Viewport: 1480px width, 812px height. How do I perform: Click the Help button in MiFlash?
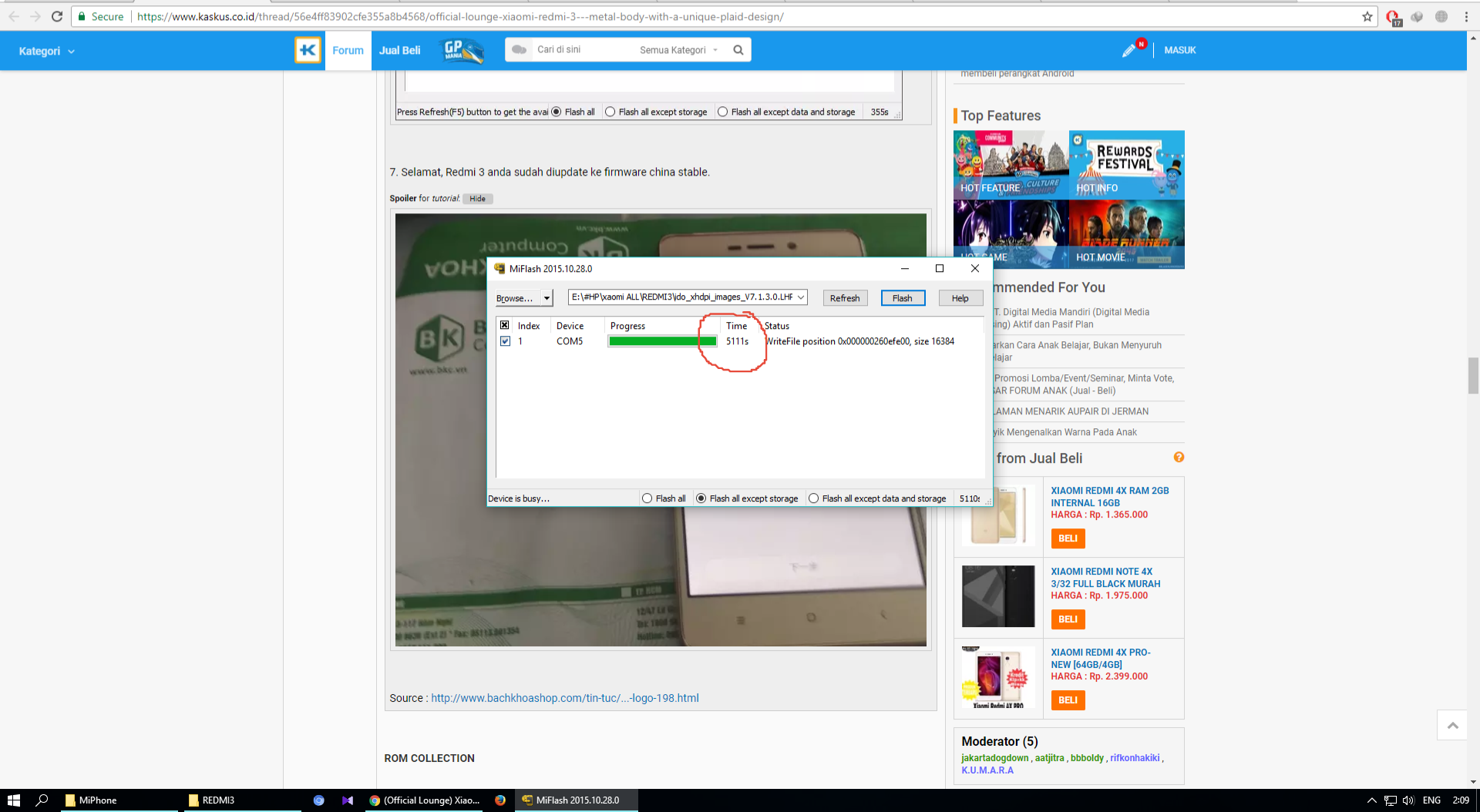(960, 298)
